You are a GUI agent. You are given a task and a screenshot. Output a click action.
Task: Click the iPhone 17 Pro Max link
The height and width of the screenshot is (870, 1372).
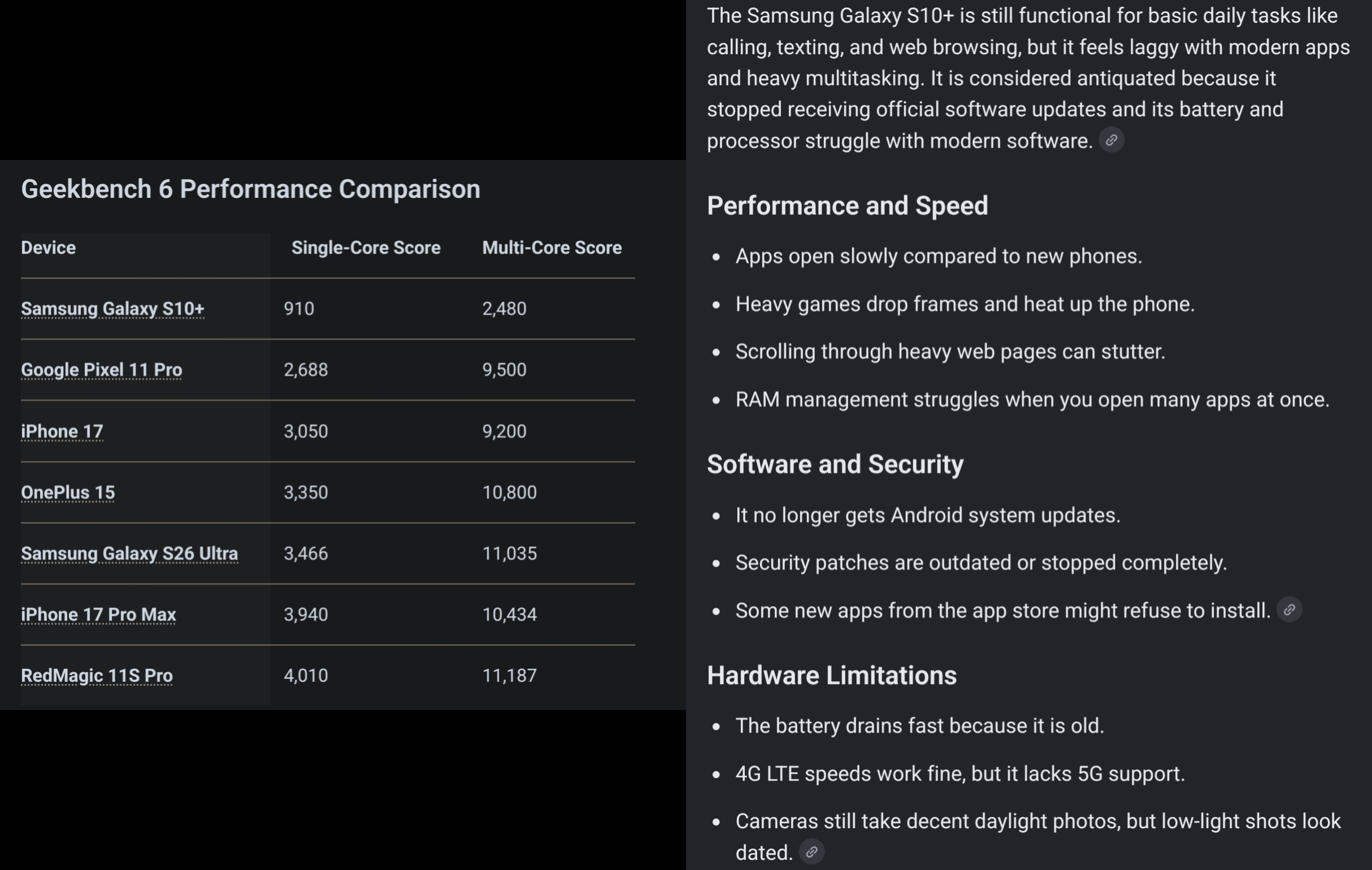(98, 614)
